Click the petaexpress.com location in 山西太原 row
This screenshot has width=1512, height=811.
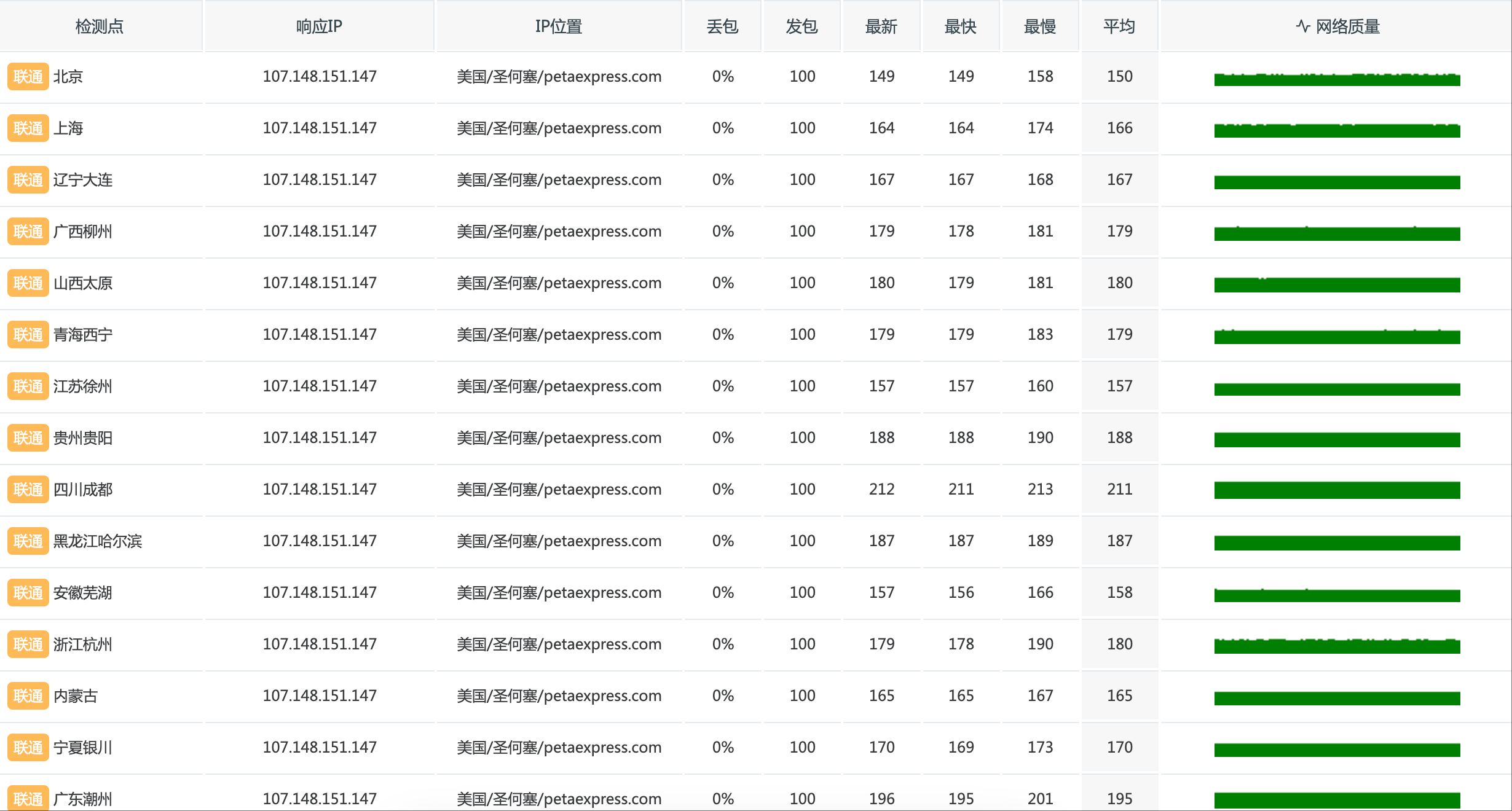click(x=559, y=283)
